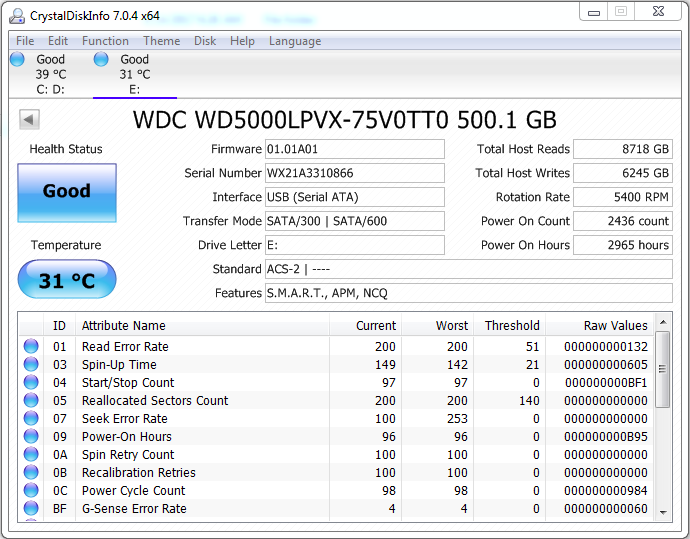690x539 pixels.
Task: Click status orb of Seek Error Rate row
Action: point(31,418)
